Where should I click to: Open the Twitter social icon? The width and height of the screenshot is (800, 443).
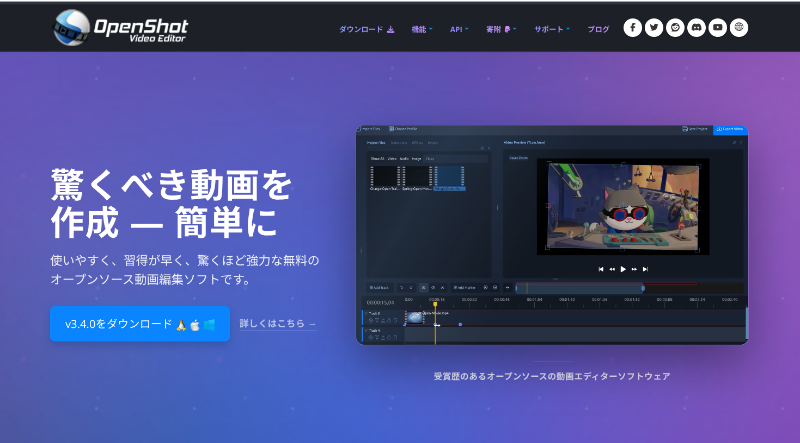coord(654,28)
